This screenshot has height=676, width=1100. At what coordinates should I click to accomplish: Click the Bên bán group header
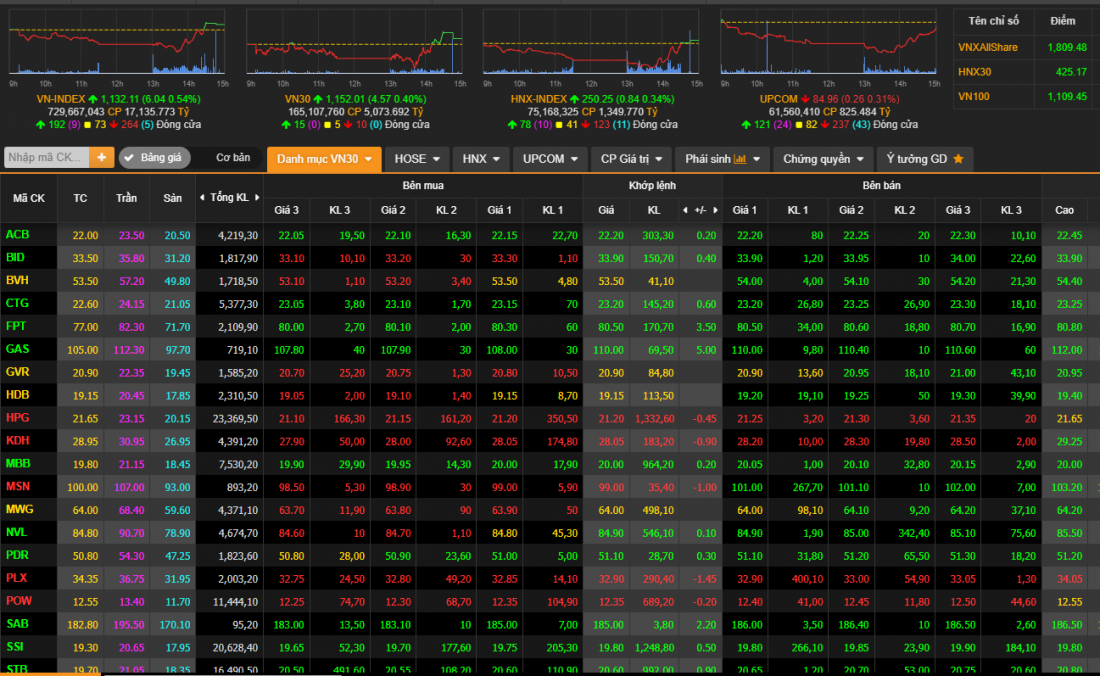tap(882, 186)
